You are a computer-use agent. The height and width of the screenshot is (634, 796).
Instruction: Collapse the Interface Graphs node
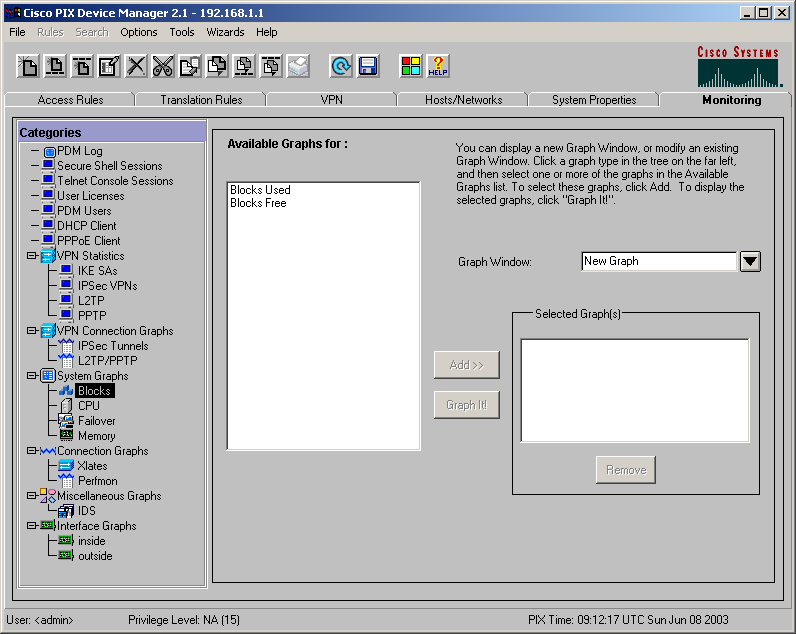[32, 525]
